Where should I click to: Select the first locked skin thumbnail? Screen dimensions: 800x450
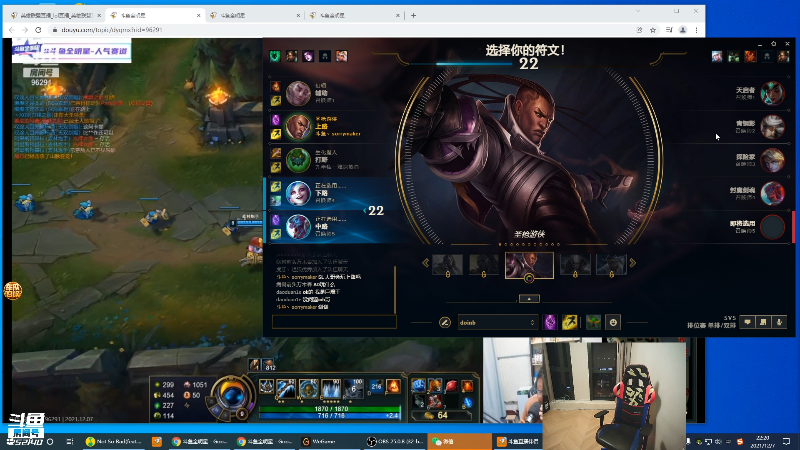point(447,265)
